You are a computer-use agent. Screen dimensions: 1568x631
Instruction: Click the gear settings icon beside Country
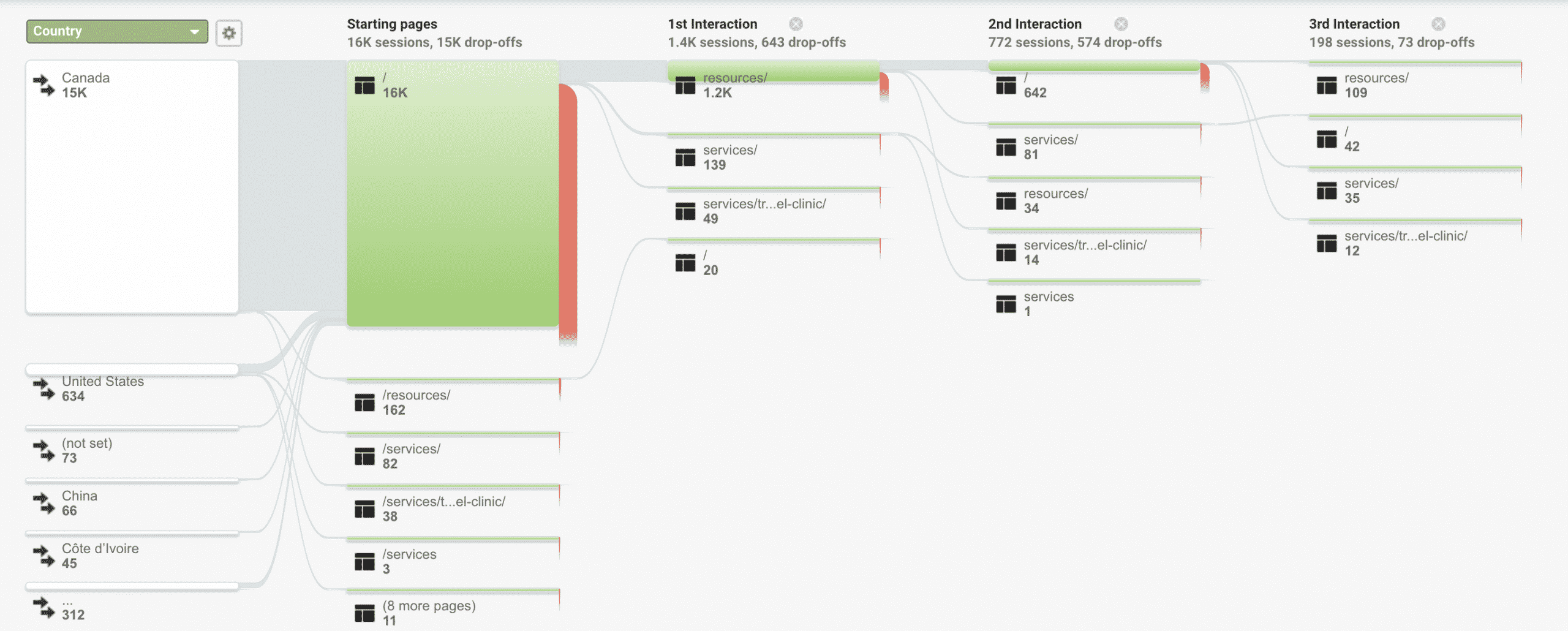coord(229,32)
